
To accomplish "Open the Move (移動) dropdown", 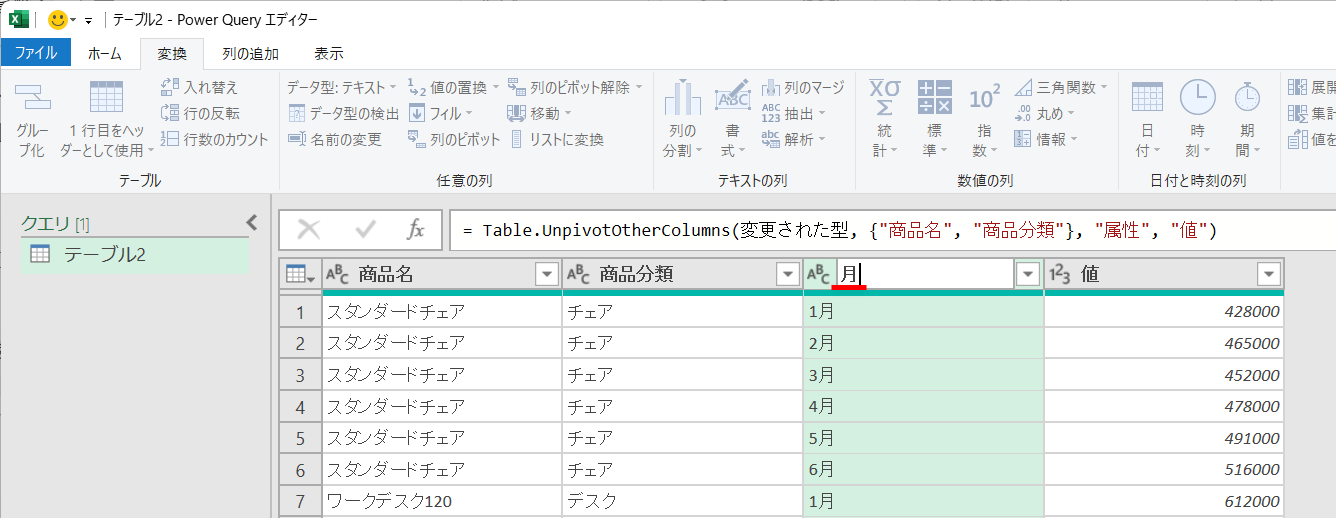I will (x=539, y=113).
